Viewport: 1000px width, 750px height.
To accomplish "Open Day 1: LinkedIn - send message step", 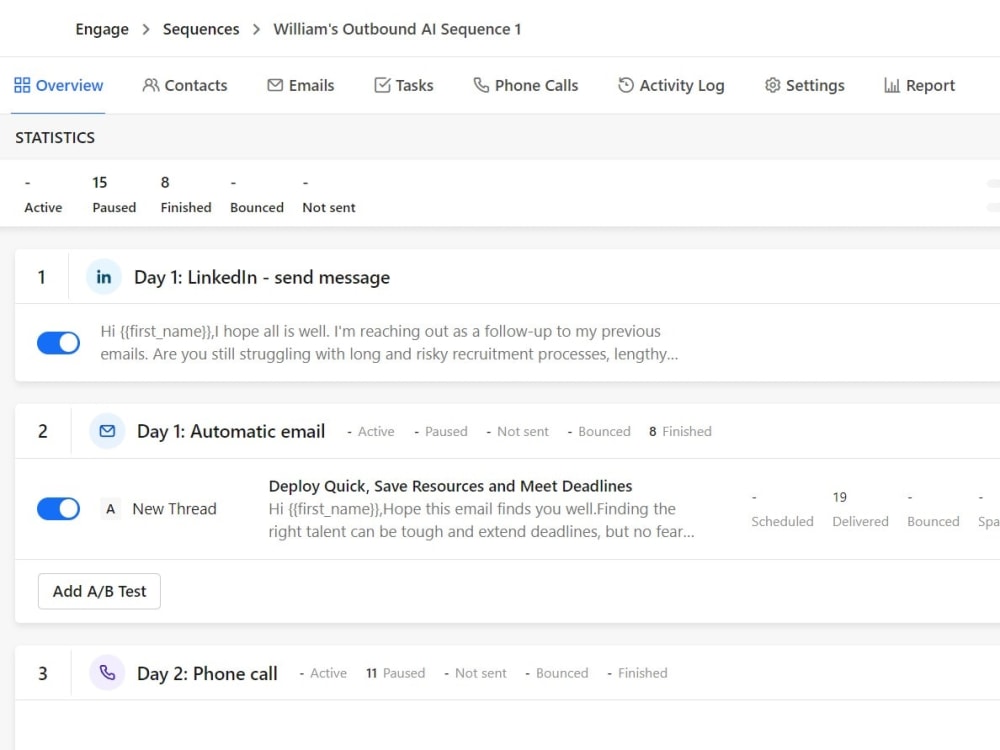I will (x=262, y=277).
